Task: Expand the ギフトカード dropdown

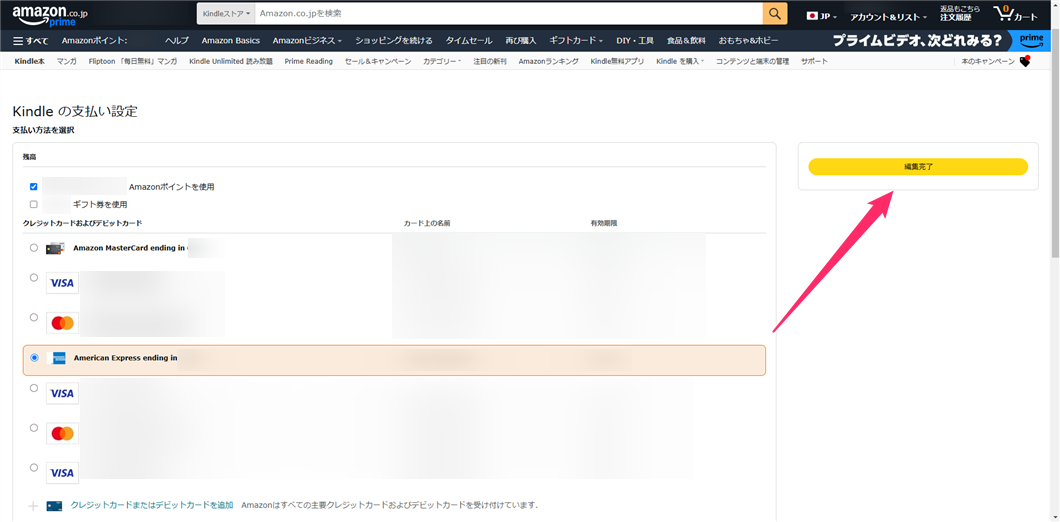Action: [x=576, y=41]
